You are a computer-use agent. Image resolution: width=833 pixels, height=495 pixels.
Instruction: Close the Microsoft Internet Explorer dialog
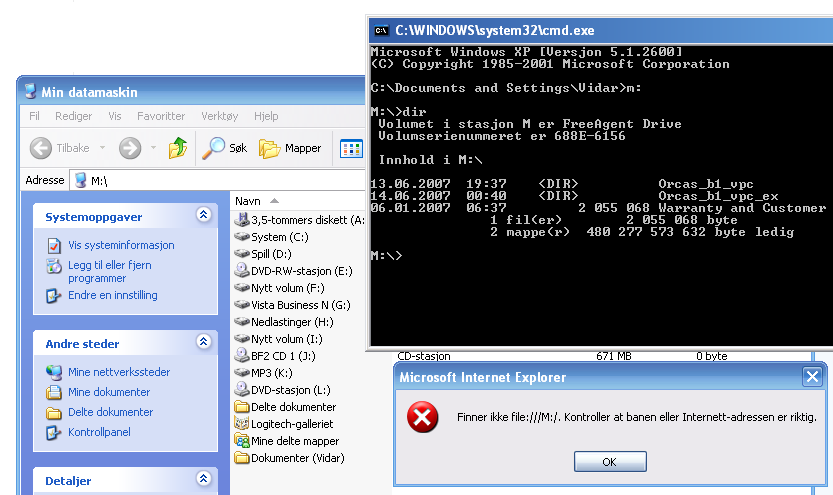click(812, 377)
